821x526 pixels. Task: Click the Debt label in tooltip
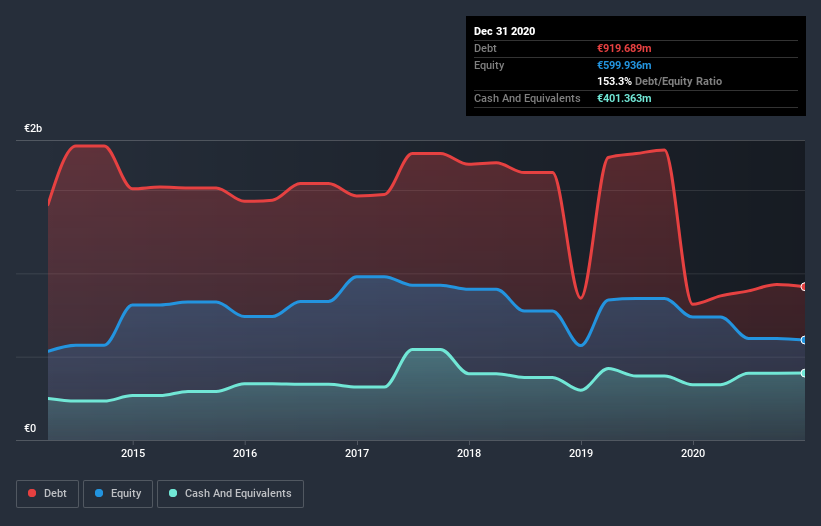[485, 48]
